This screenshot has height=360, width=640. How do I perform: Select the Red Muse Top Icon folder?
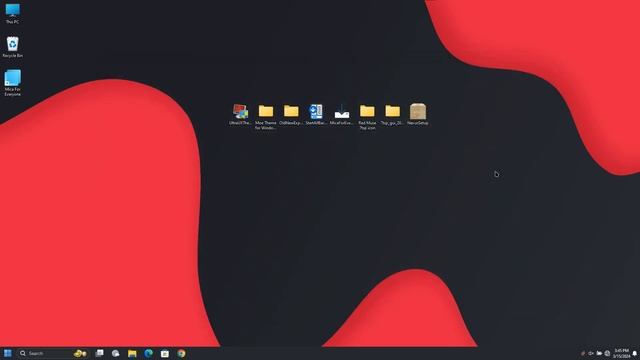(x=367, y=117)
